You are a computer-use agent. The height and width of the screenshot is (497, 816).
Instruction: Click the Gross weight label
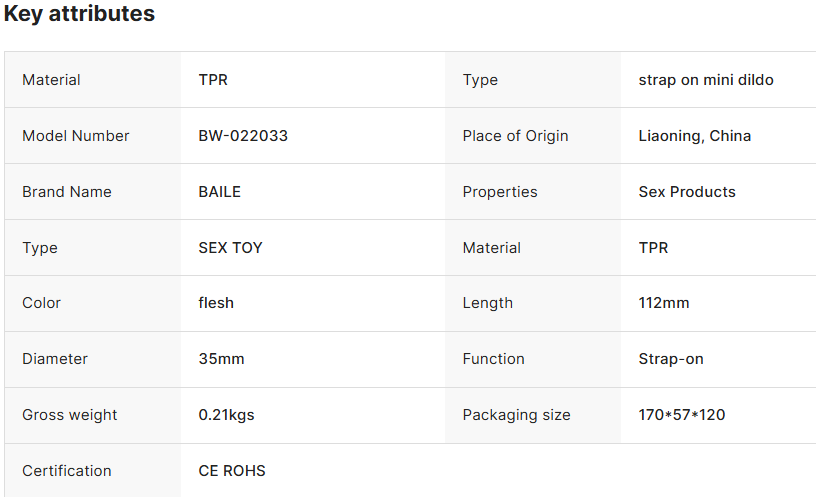coord(69,415)
